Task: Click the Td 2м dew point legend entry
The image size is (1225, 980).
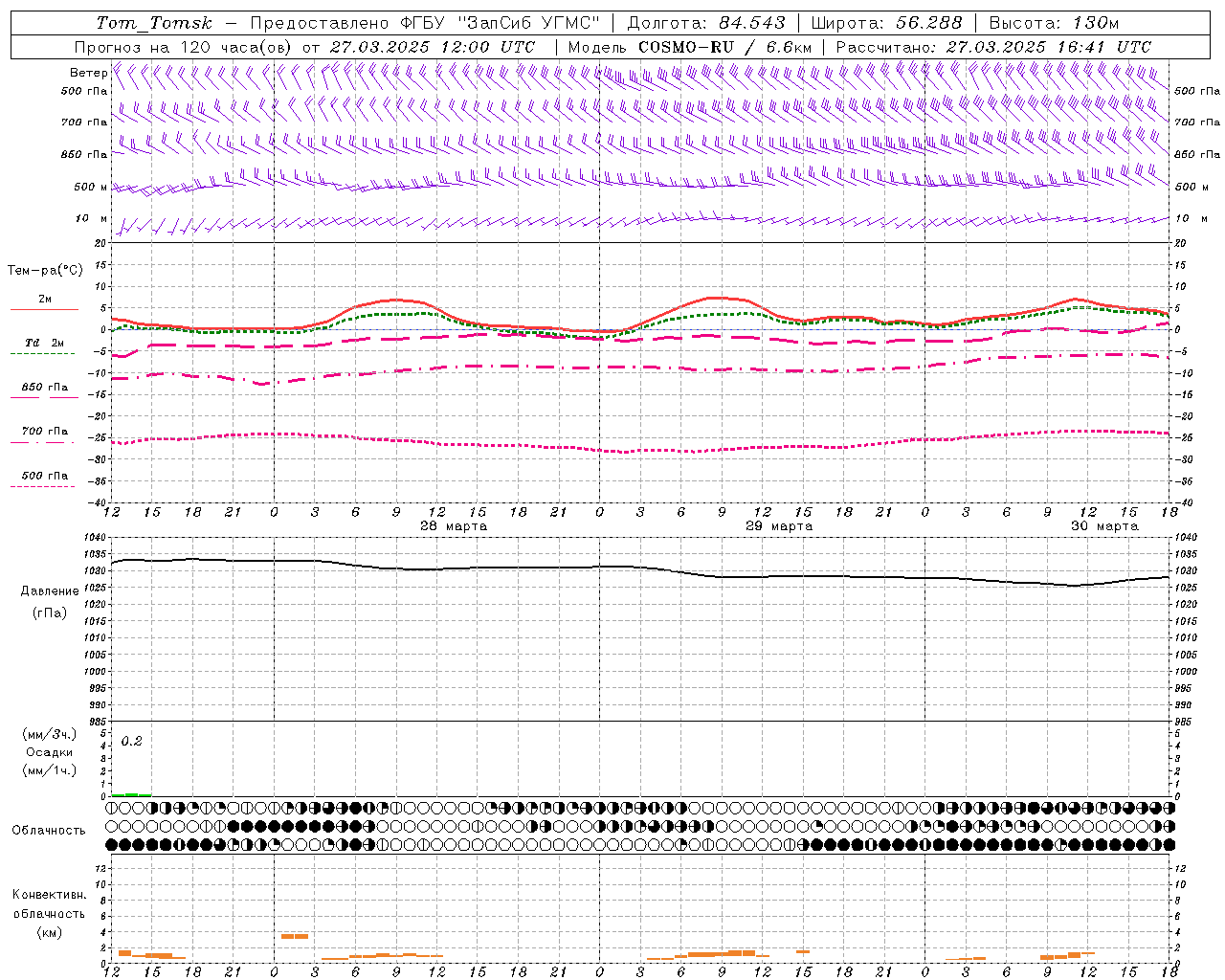Action: 44,343
